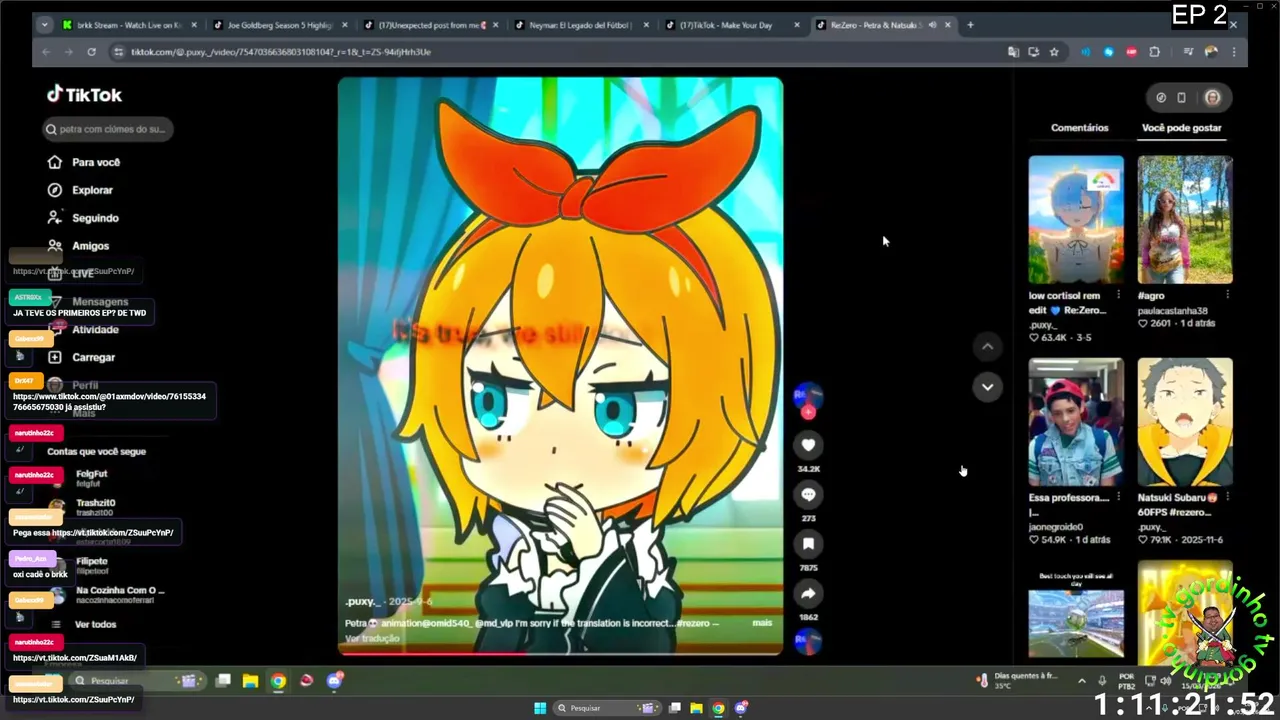Viewport: 1280px width, 720px height.
Task: Open the Explorar page
Action: [80, 190]
